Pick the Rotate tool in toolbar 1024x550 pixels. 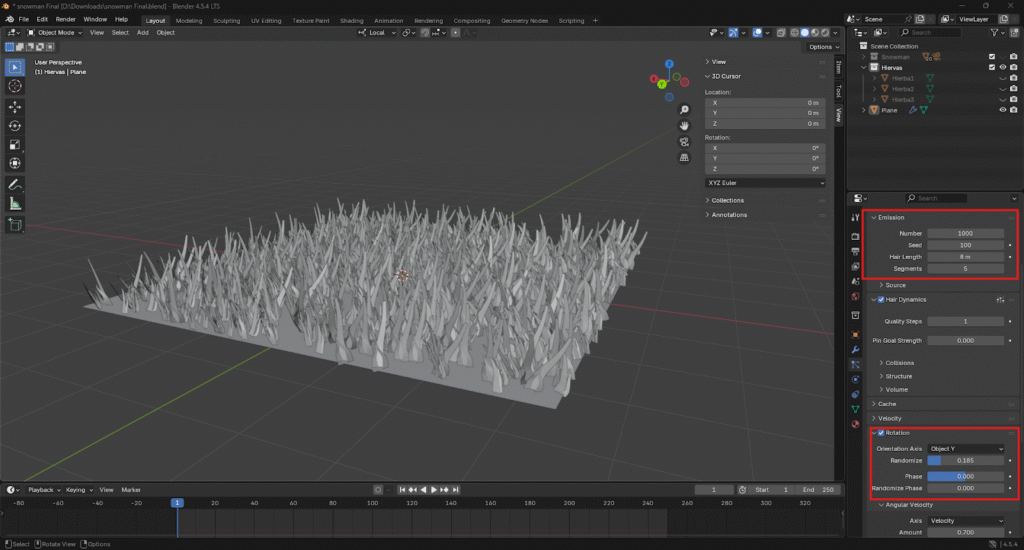[x=15, y=125]
